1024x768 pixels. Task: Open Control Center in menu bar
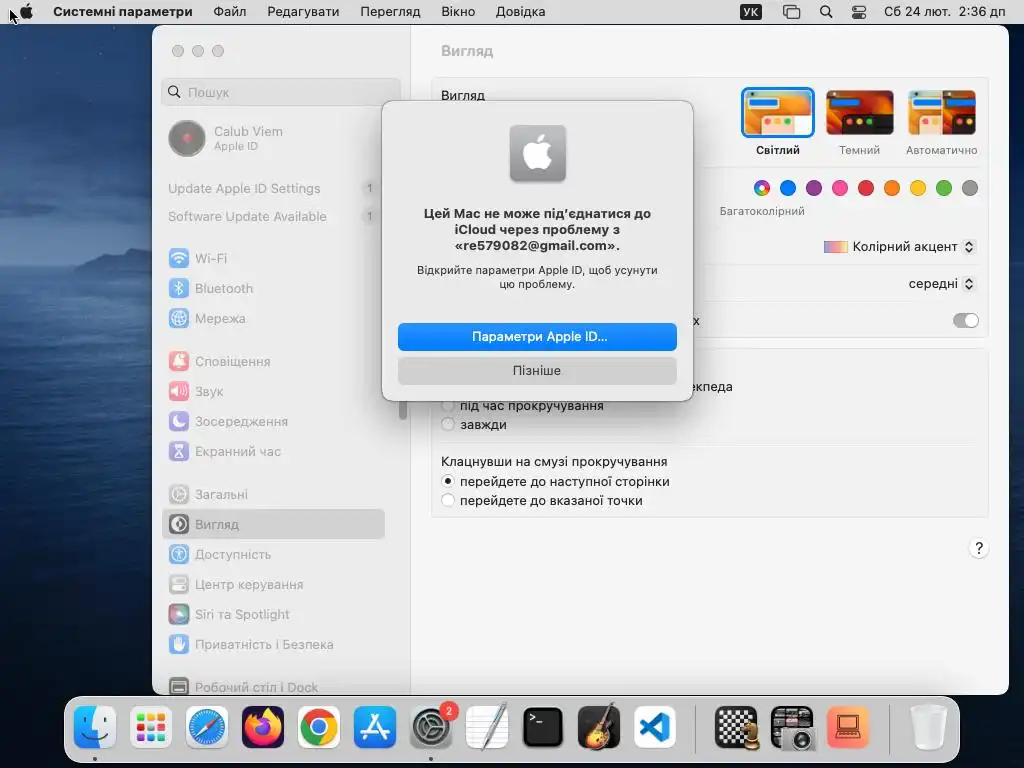(x=859, y=12)
